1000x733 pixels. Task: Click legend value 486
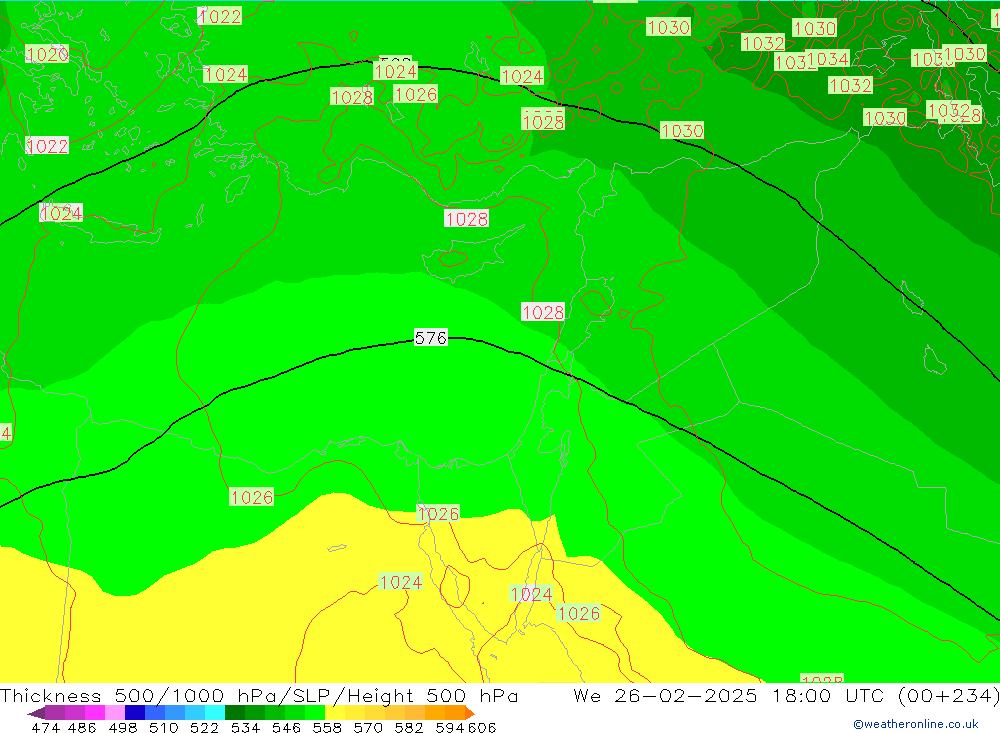[82, 727]
